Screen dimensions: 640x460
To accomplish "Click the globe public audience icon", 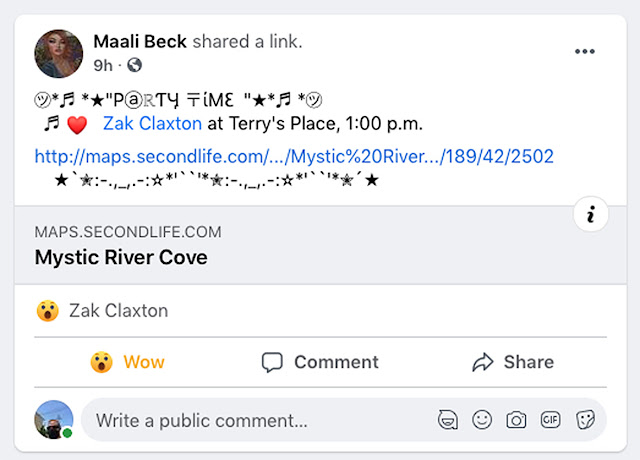I will [135, 65].
